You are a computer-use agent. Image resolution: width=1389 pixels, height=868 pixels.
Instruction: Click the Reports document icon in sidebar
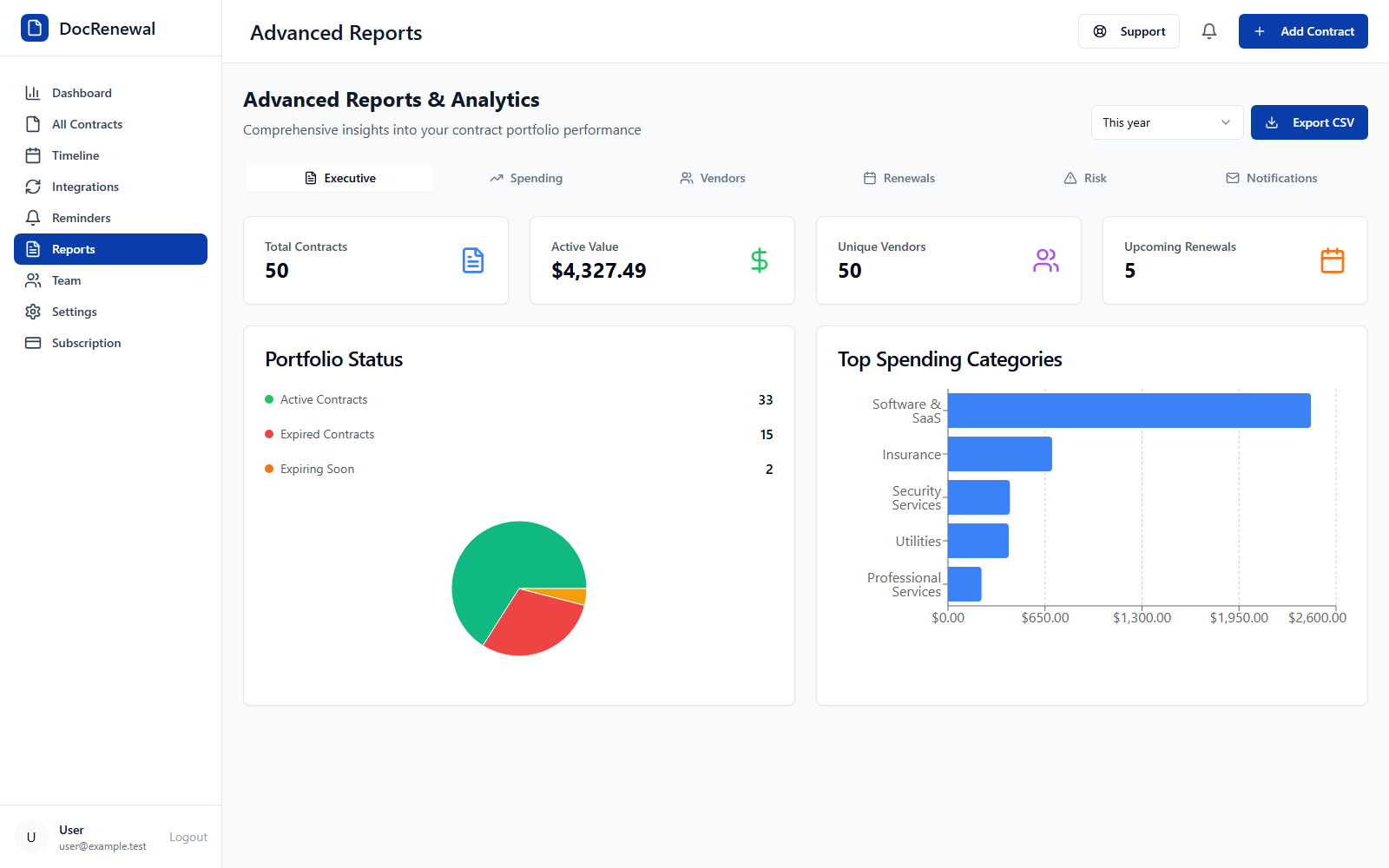point(33,249)
